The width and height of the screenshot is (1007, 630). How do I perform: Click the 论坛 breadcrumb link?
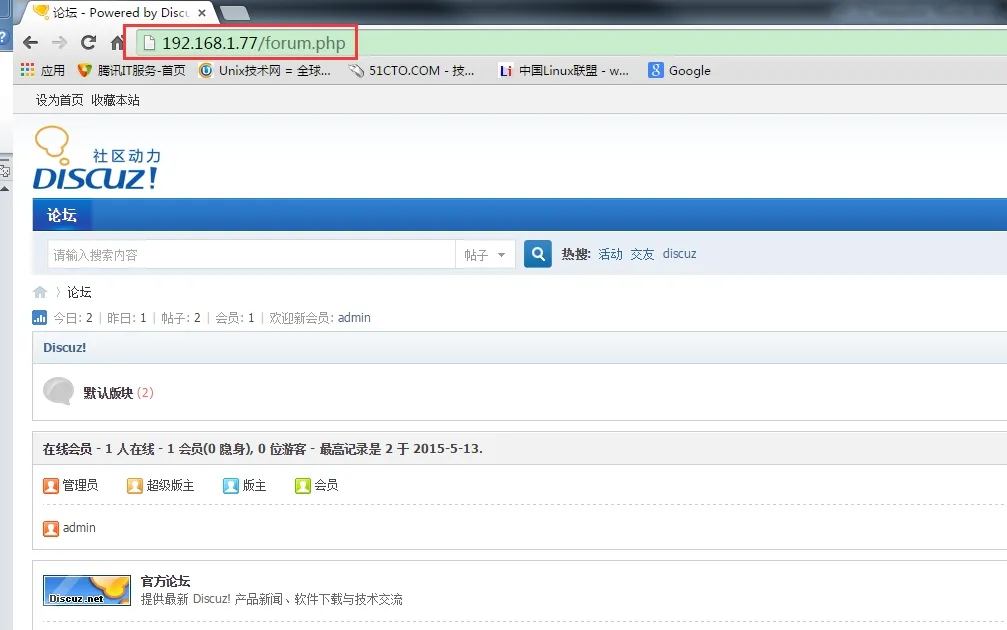pos(79,292)
